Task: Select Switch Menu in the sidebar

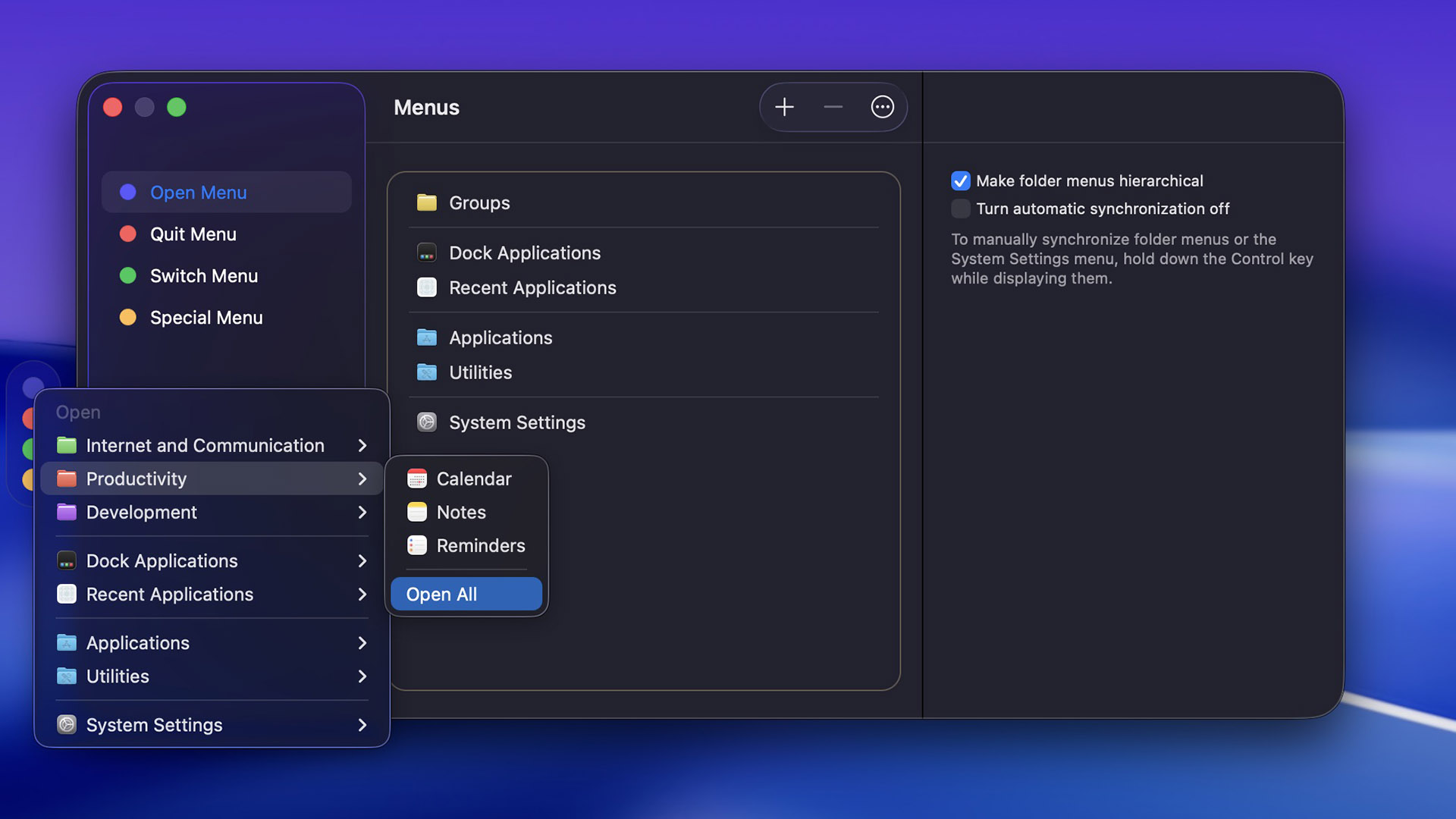Action: [x=226, y=275]
